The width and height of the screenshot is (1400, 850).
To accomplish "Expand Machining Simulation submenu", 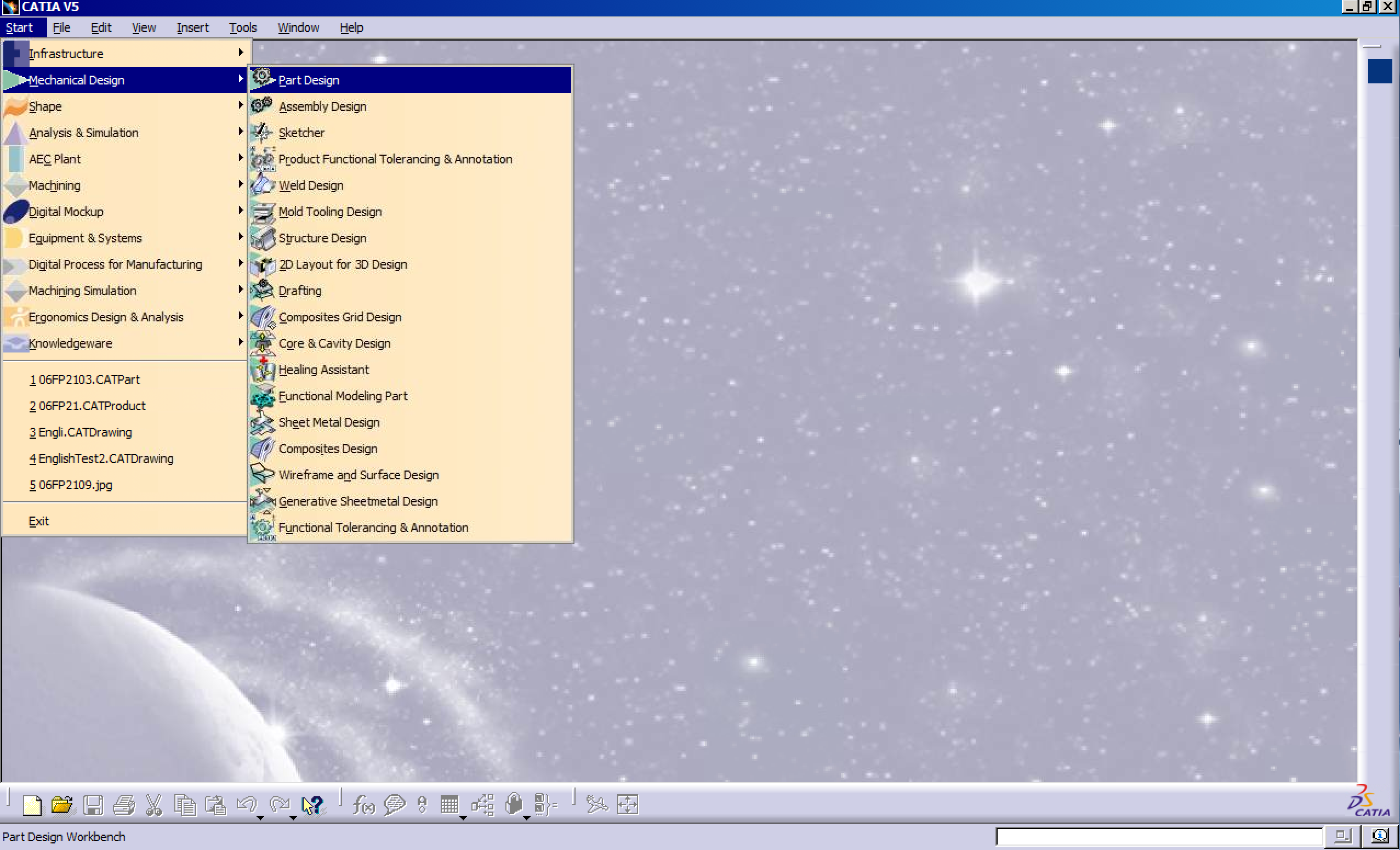I will pyautogui.click(x=124, y=291).
